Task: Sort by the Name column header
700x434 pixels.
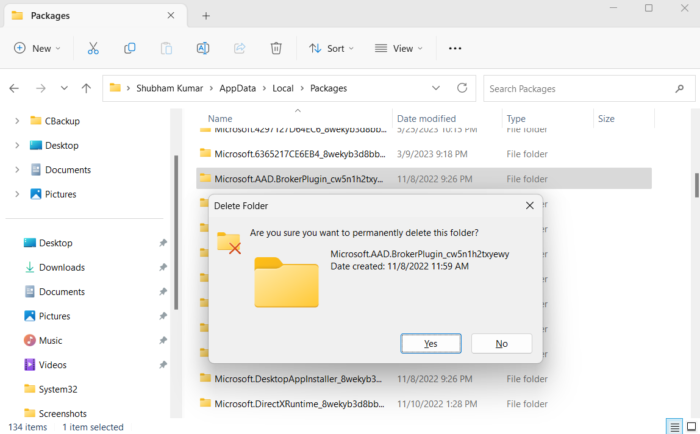Action: pos(220,119)
